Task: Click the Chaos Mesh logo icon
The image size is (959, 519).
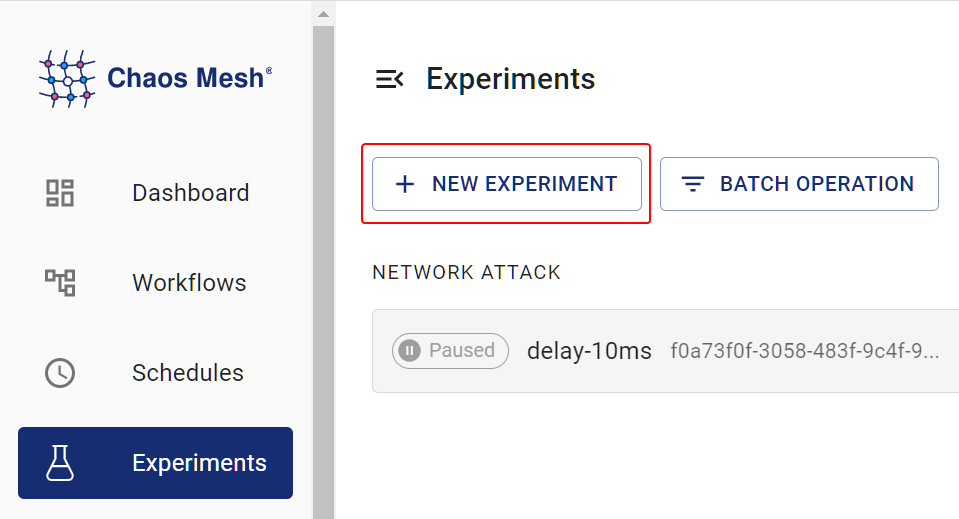Action: pyautogui.click(x=67, y=78)
